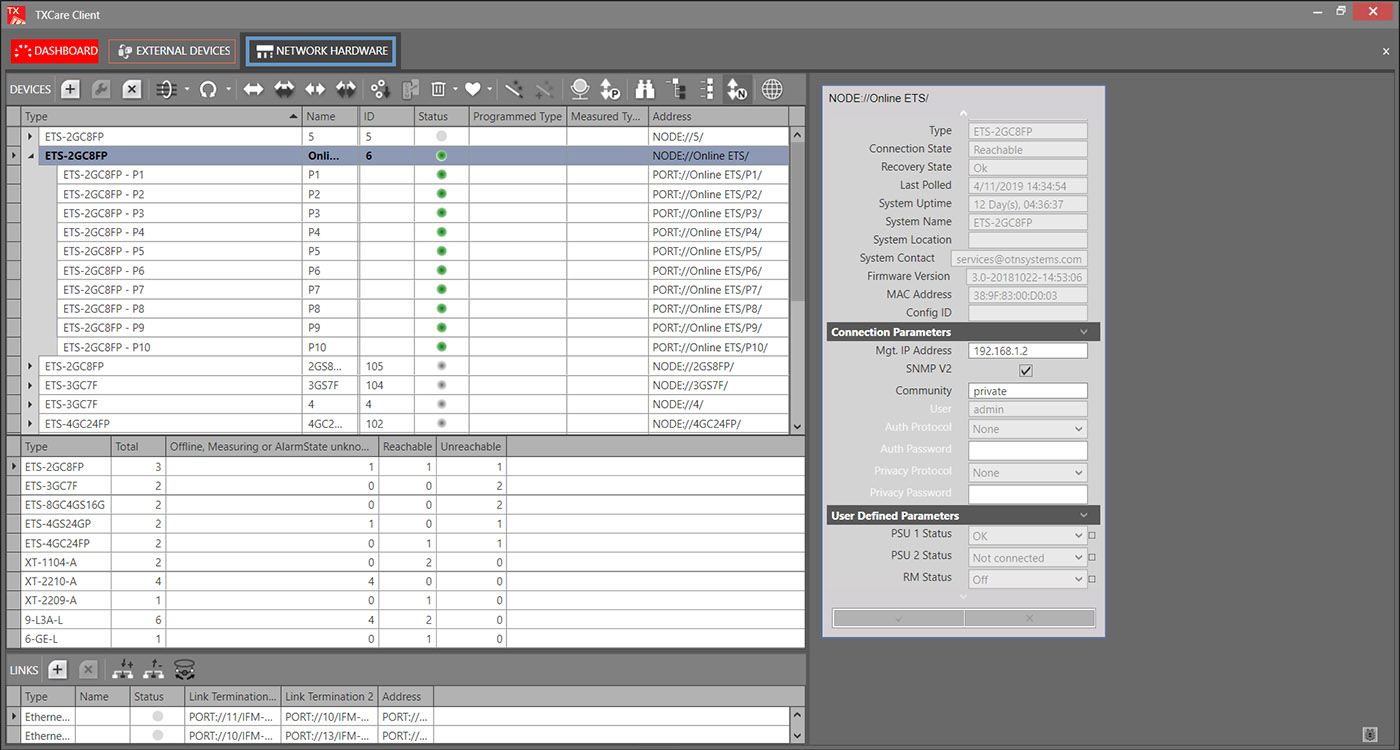Click the globe network icon

point(772,89)
